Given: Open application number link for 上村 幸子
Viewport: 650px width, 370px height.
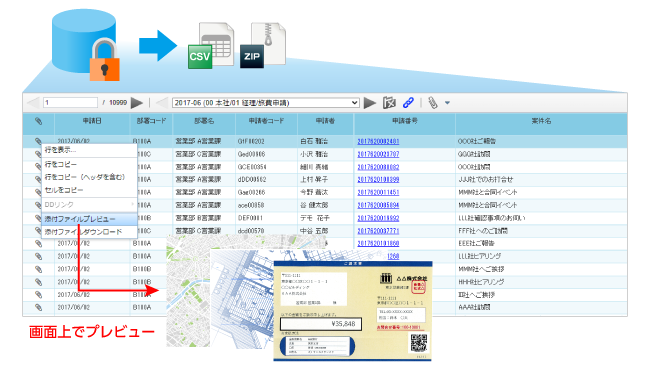Looking at the screenshot, I should [378, 180].
